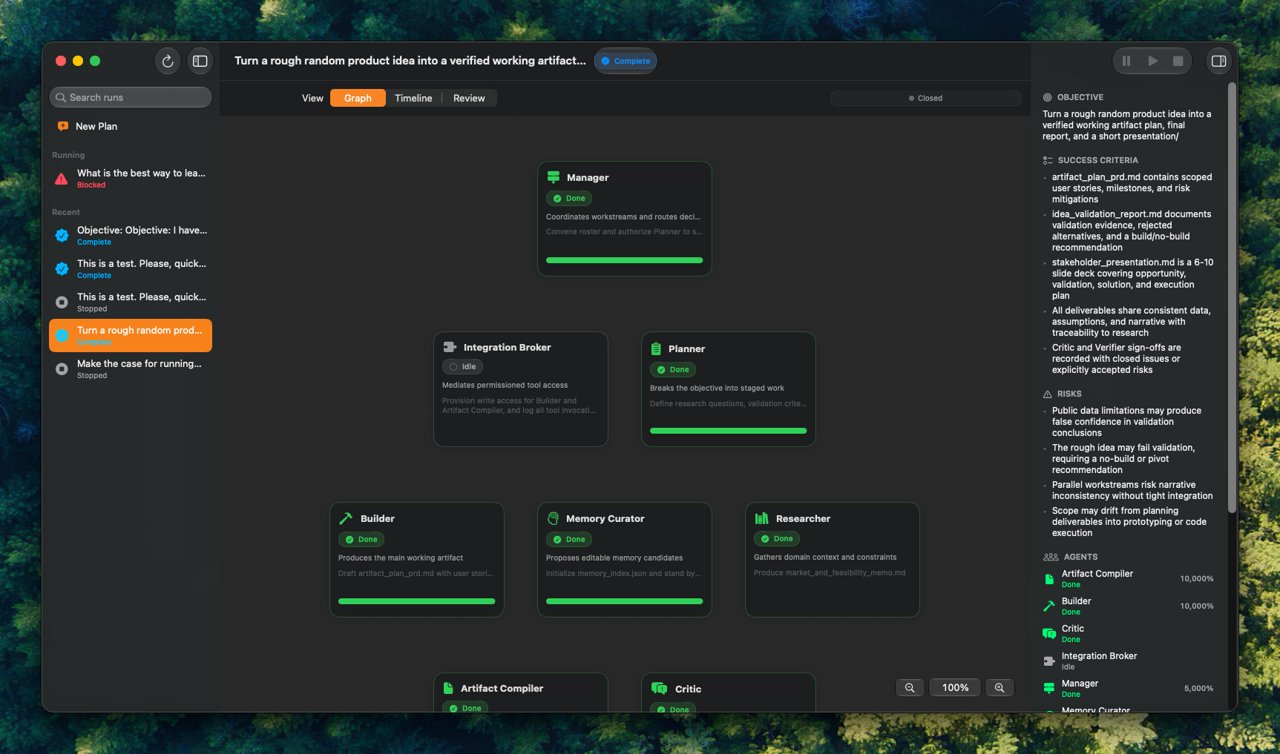This screenshot has height=754, width=1280.
Task: Open the Stopped 'This is a test' run
Action: point(130,302)
